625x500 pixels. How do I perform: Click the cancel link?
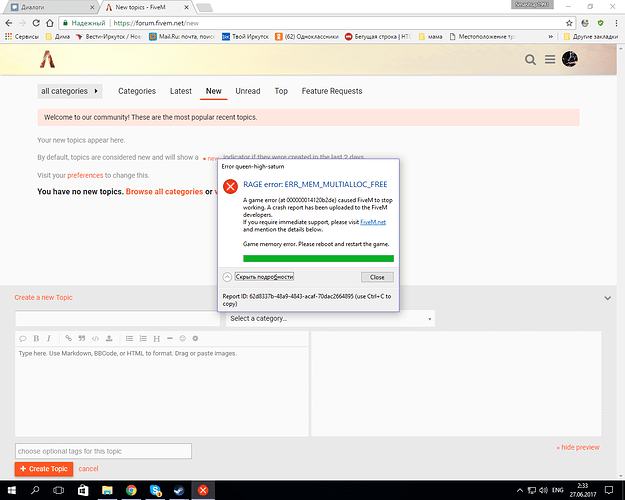88,469
